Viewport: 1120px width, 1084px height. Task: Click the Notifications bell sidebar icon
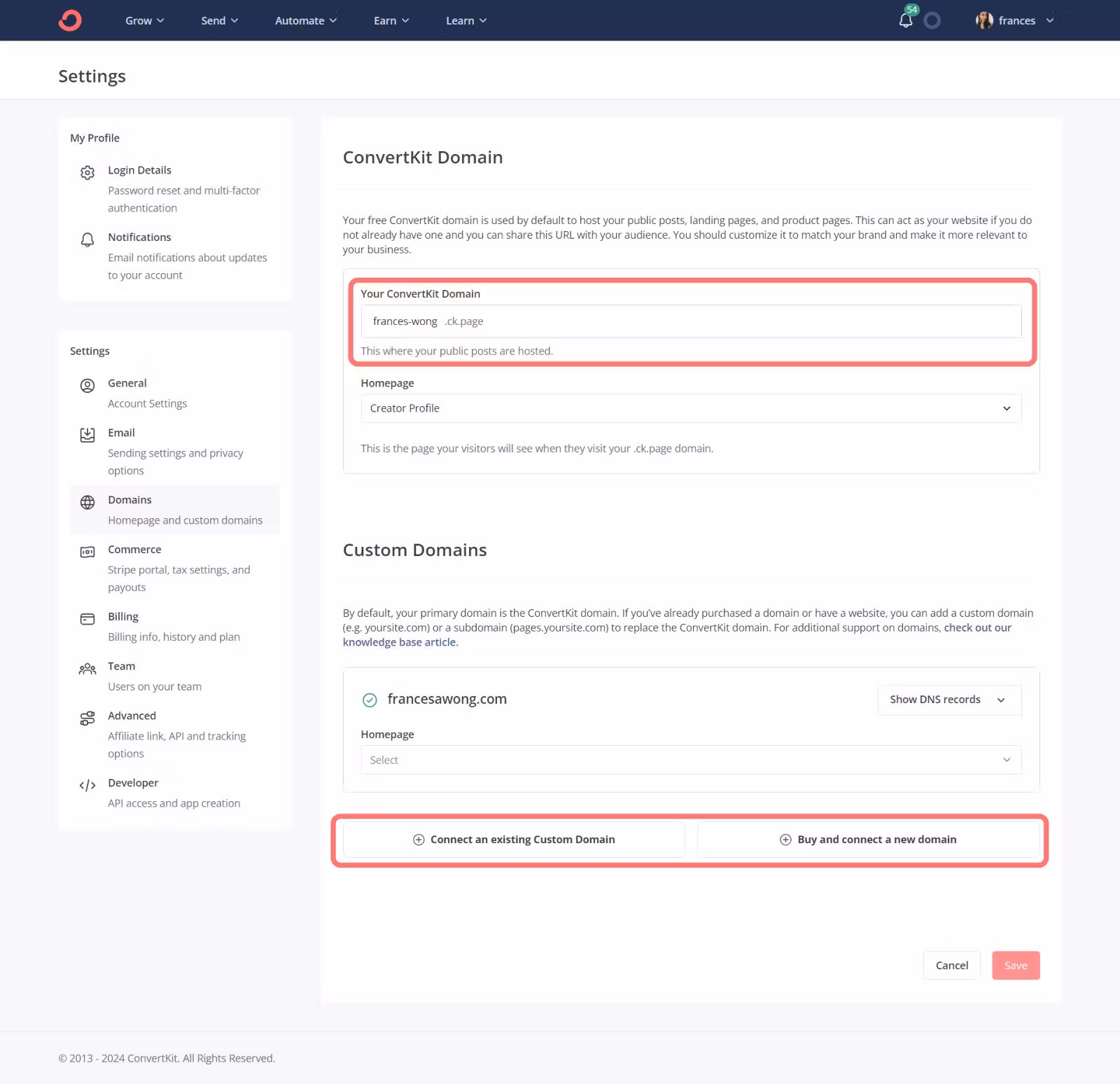point(87,239)
